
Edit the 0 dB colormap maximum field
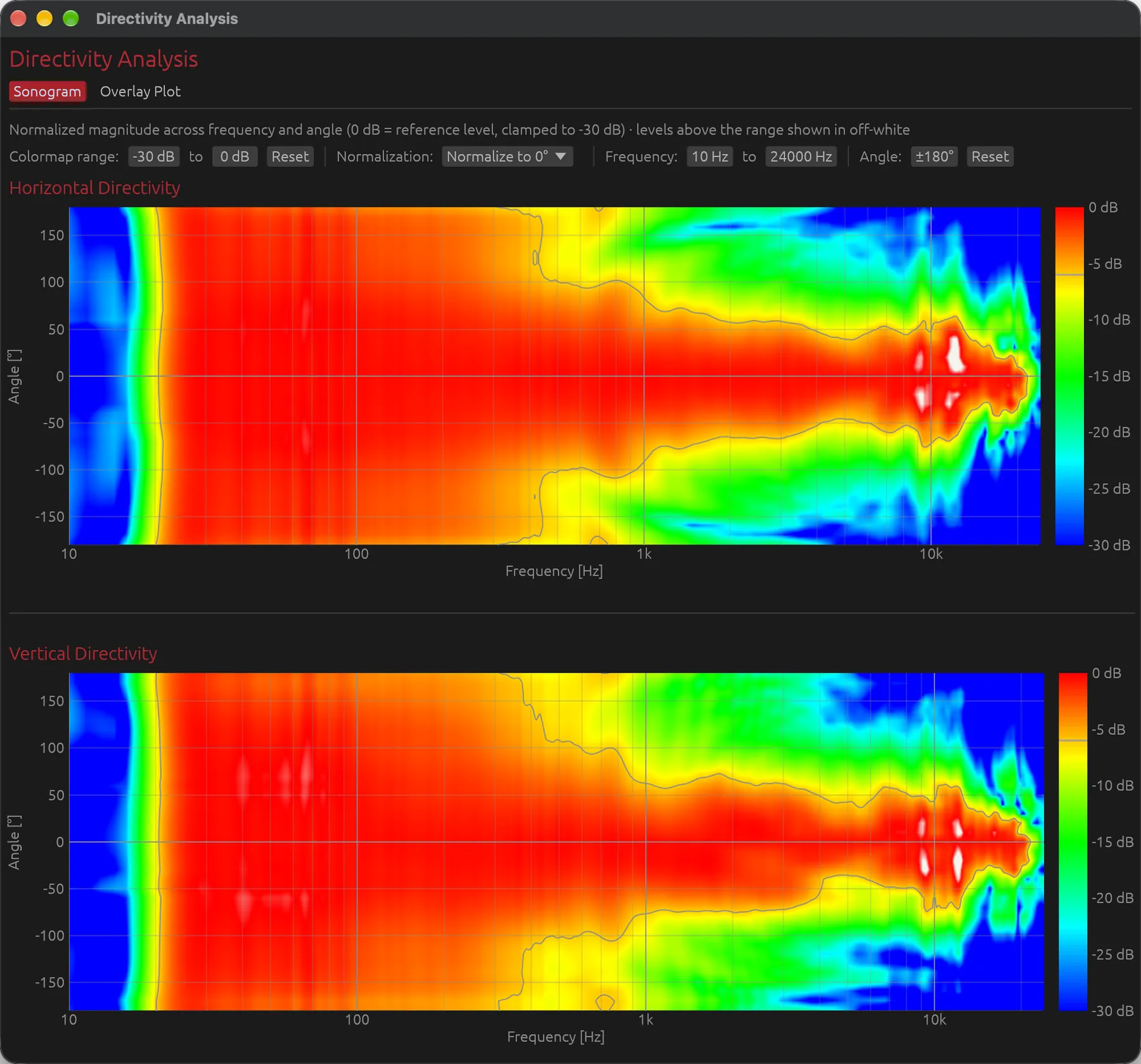[235, 157]
